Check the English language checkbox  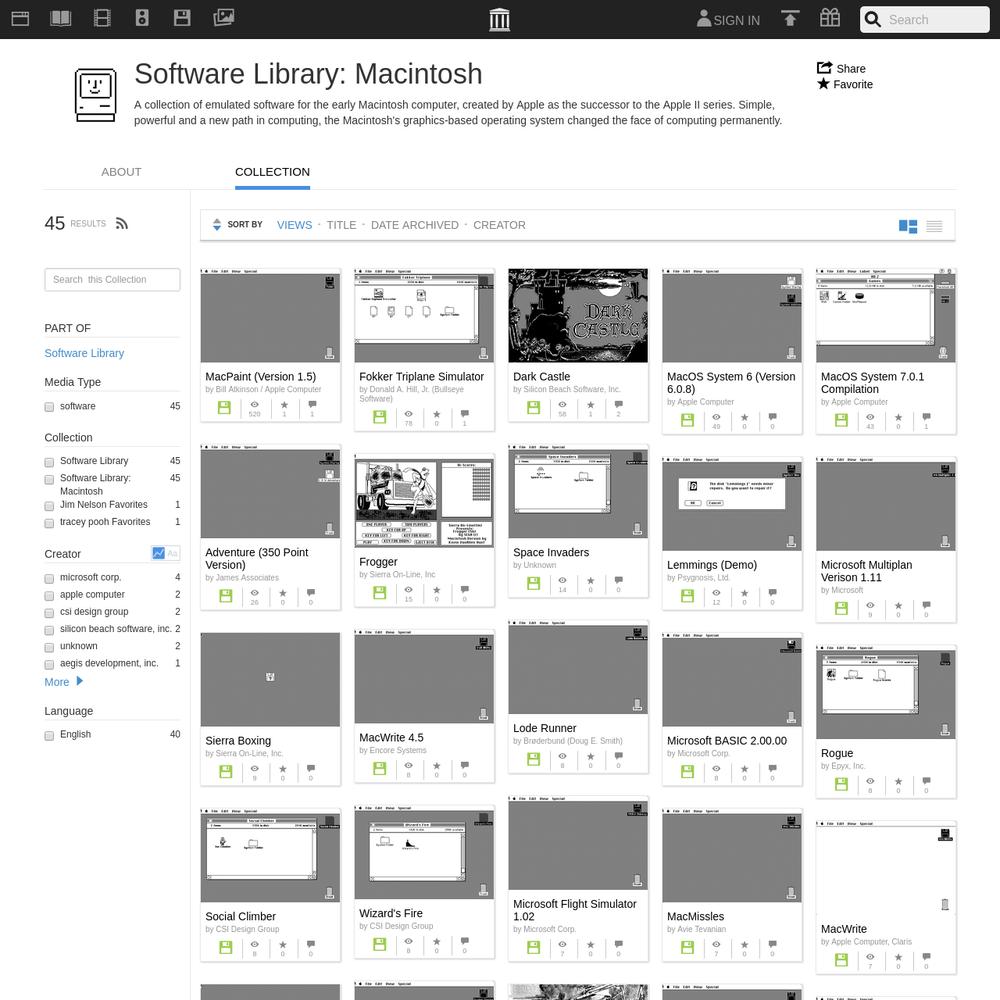pos(49,736)
